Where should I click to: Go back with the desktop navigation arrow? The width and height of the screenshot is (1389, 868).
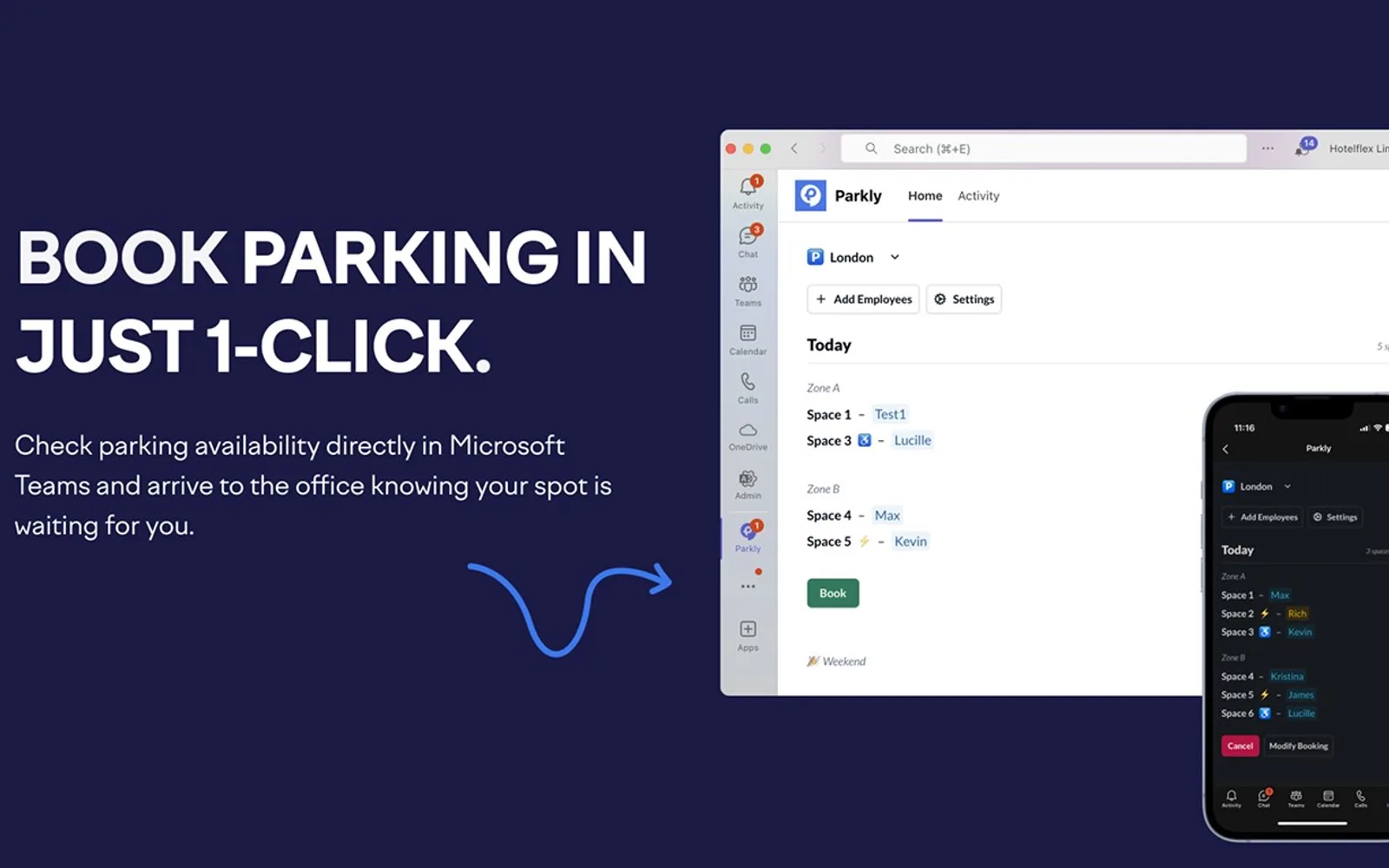(x=794, y=148)
